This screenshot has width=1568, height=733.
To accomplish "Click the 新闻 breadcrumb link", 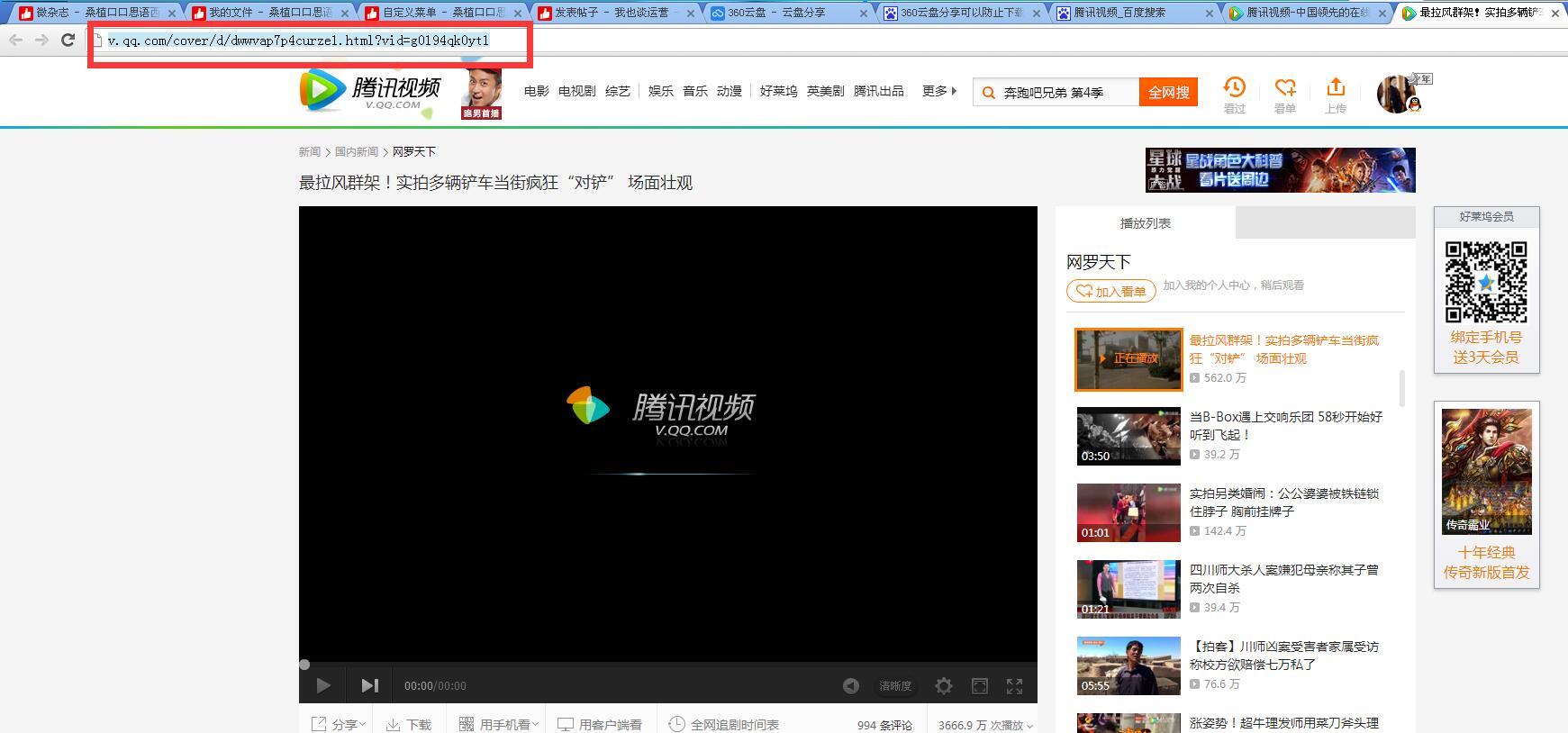I will pos(310,151).
